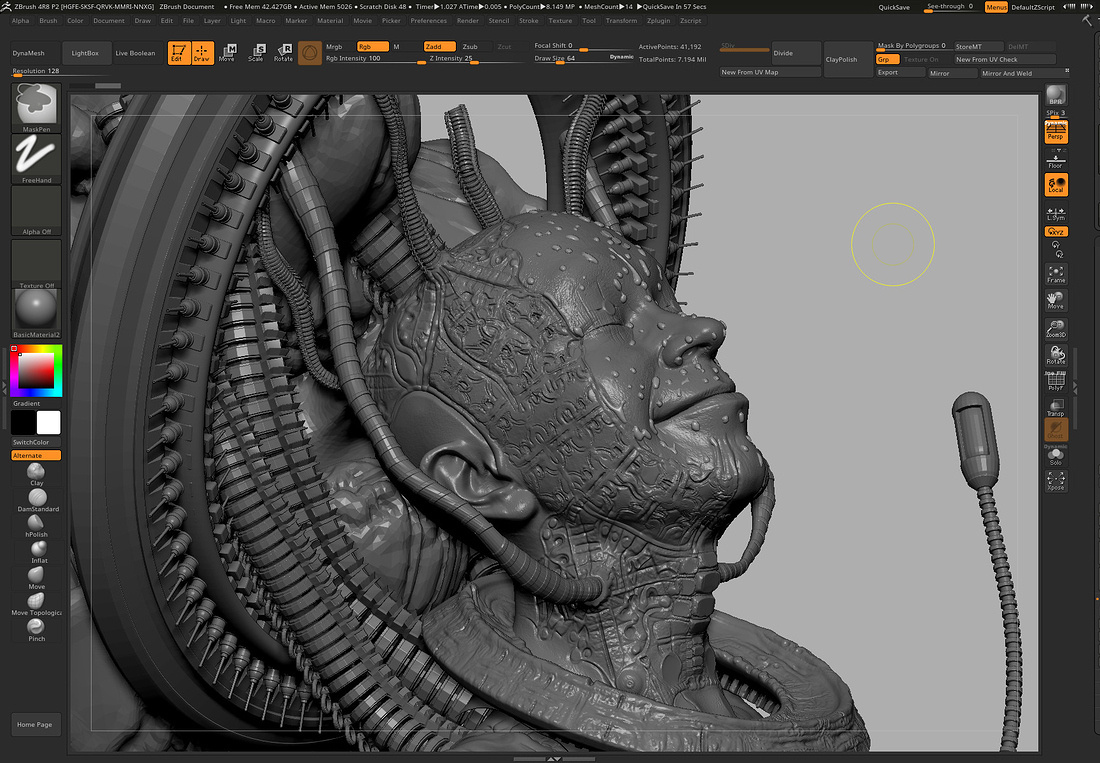Open the Alpha Off selector
The image size is (1100, 763).
[36, 210]
